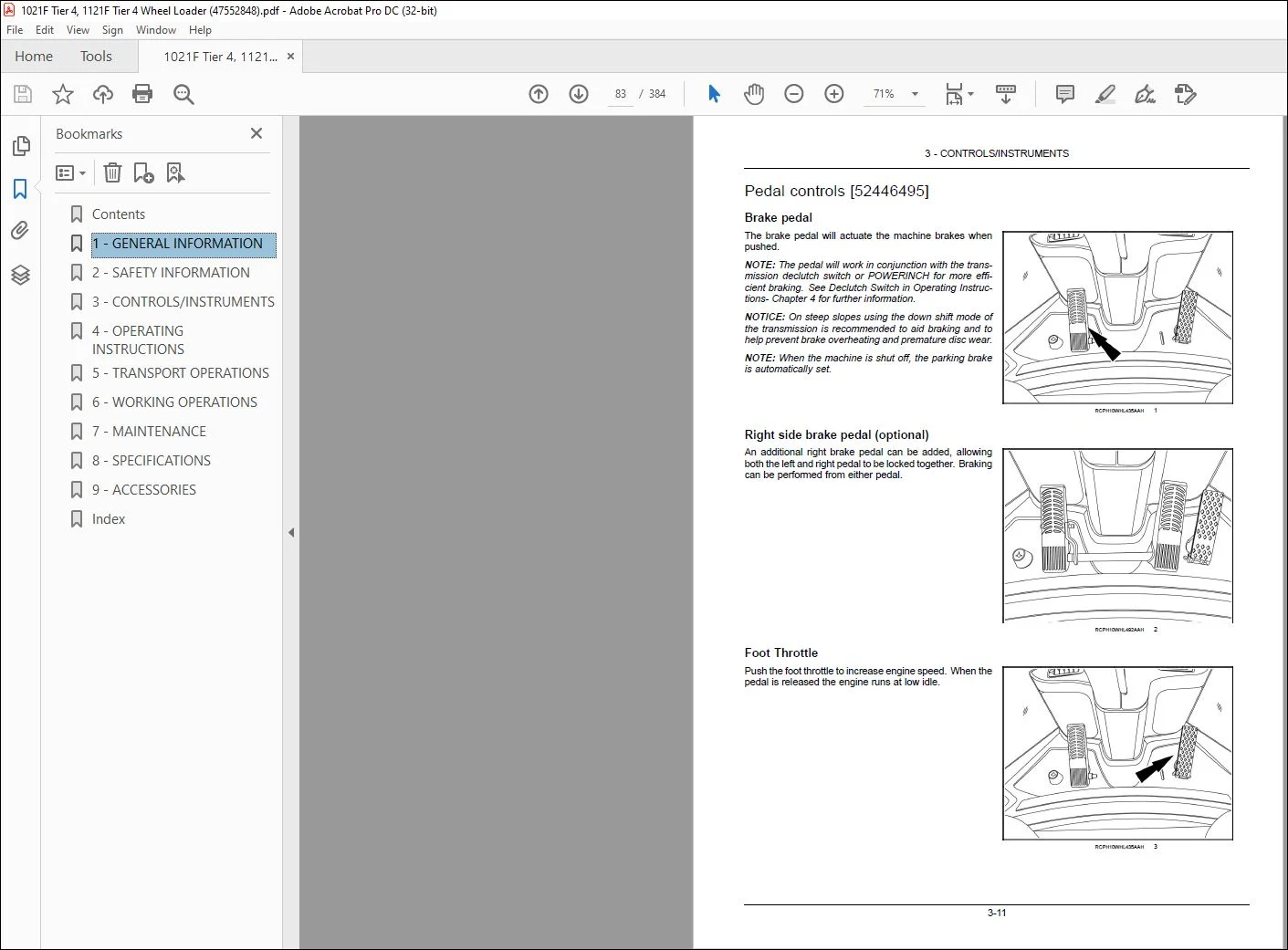Close the 1021F Tier 4 document tab
This screenshot has height=950, width=1288.
(291, 57)
